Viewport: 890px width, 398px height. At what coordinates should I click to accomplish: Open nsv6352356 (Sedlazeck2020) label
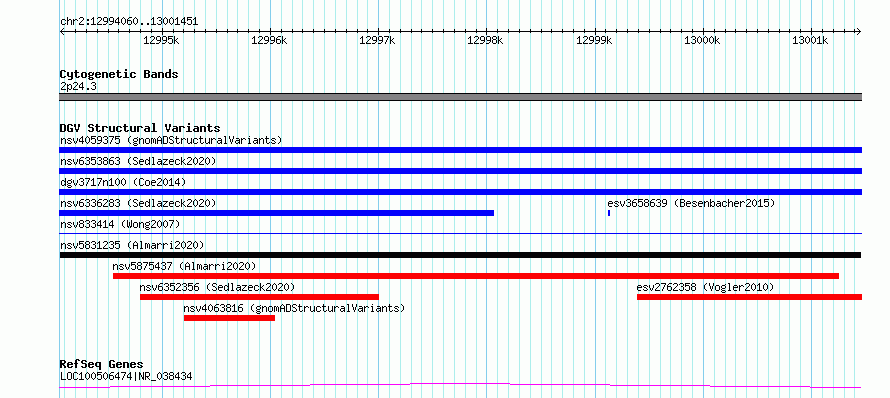click(217, 287)
